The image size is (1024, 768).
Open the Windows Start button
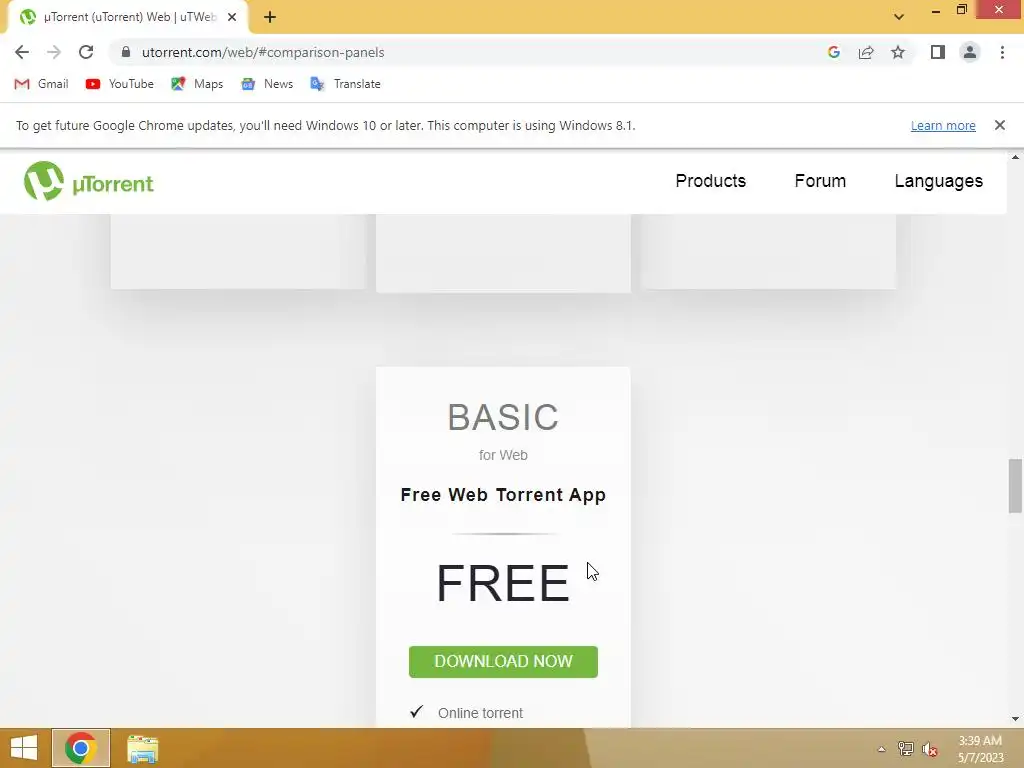point(24,748)
